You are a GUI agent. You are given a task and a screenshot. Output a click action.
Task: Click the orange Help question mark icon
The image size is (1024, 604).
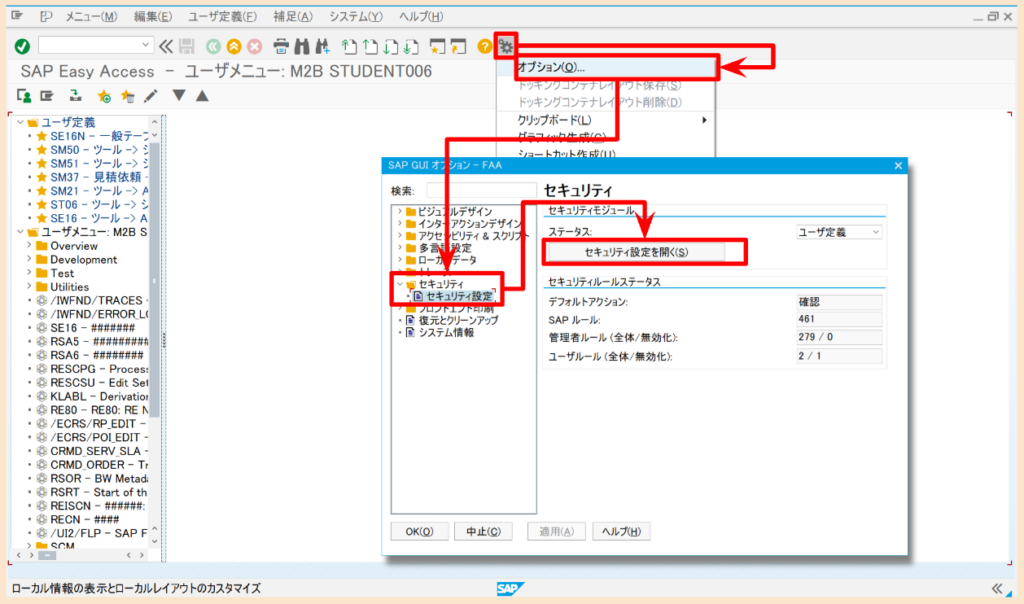pos(484,46)
